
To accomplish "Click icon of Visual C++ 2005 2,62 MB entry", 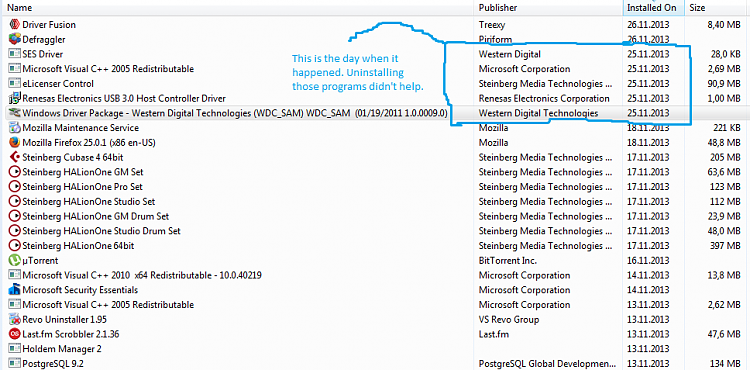I will pyautogui.click(x=15, y=305).
